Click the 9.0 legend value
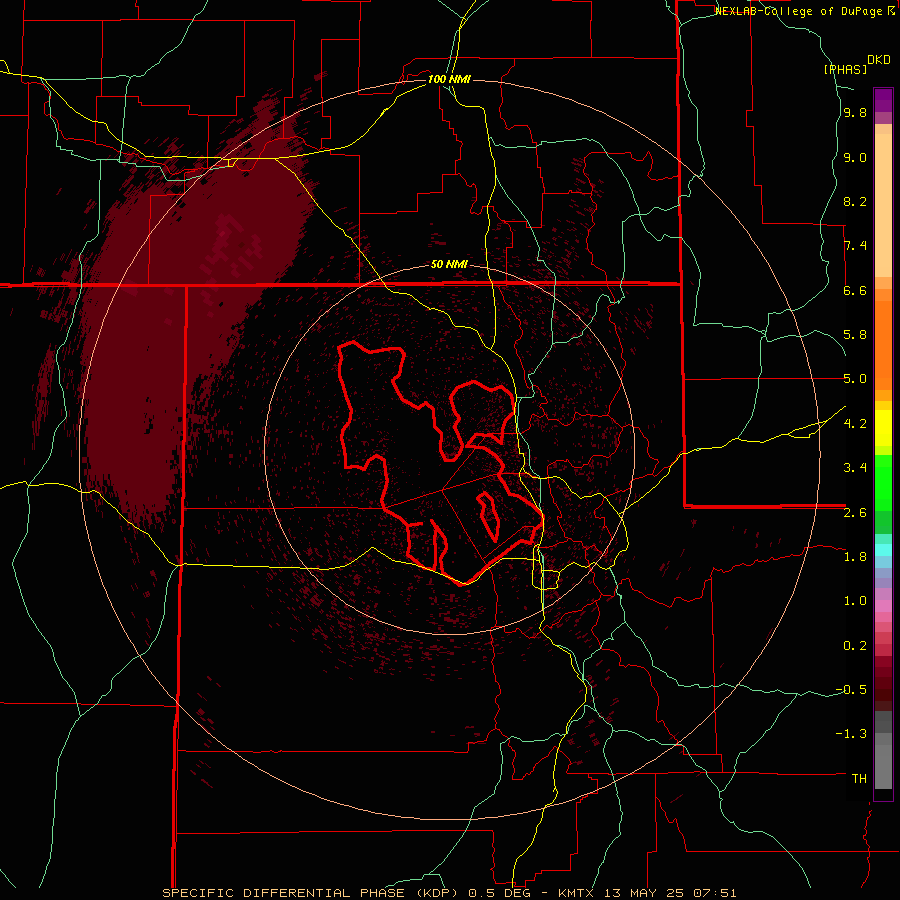Viewport: 900px width, 900px height. tap(855, 158)
